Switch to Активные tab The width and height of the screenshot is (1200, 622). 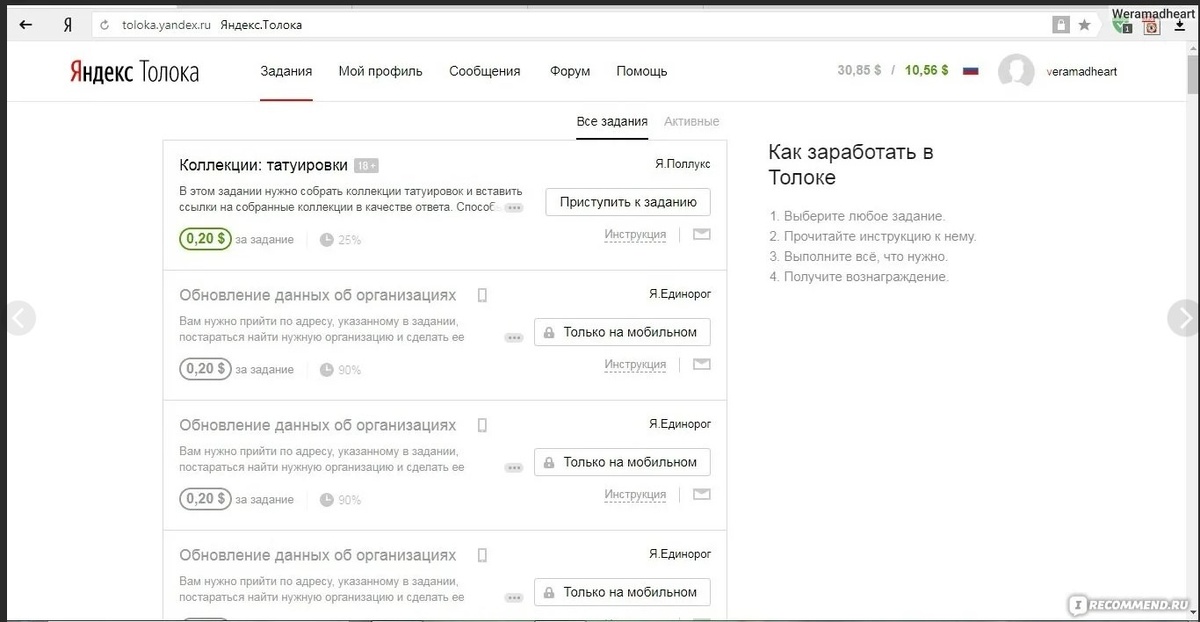[691, 121]
